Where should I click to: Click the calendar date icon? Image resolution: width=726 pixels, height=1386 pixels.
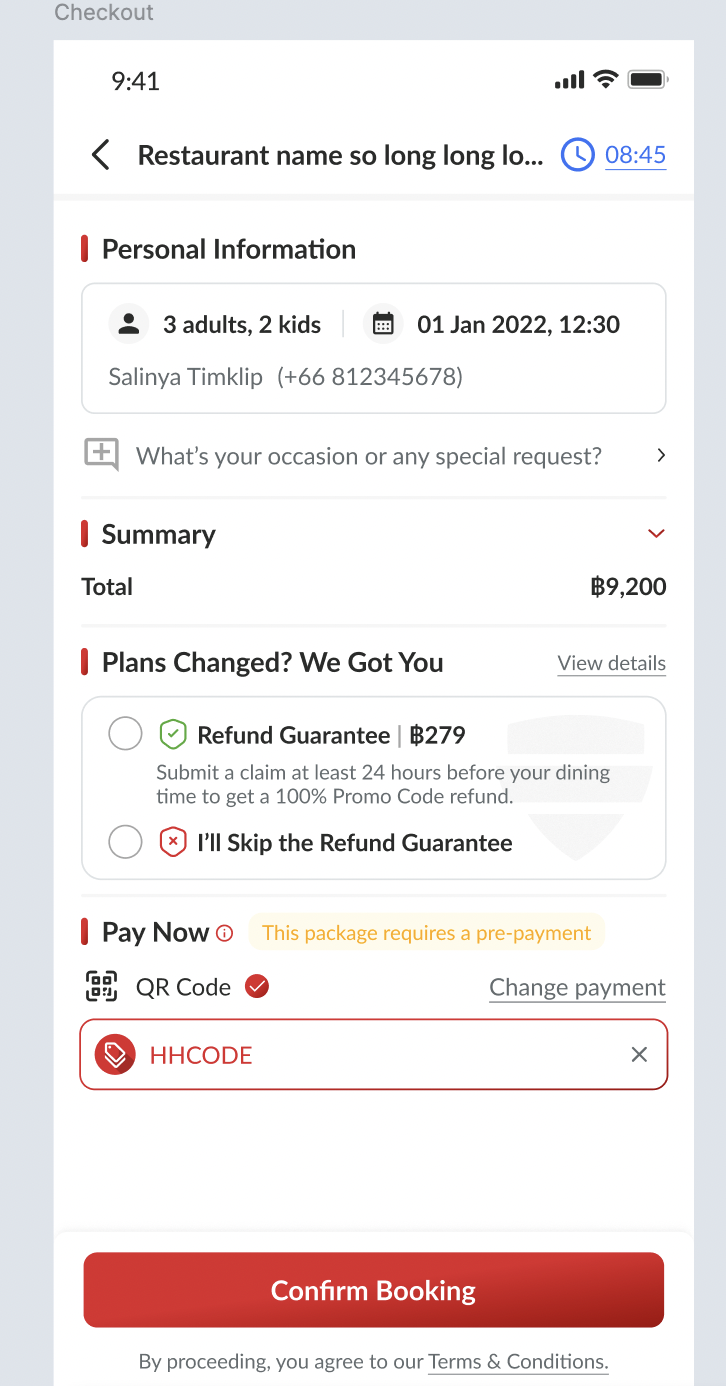click(383, 324)
